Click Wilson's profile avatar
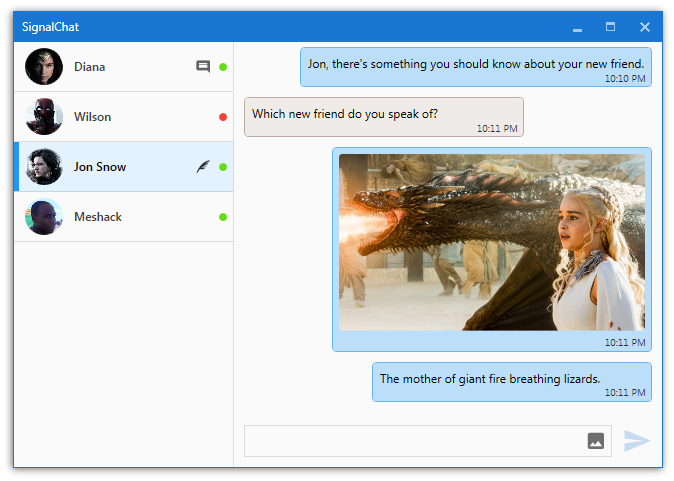Screen dimensions: 674x481 (x=44, y=116)
